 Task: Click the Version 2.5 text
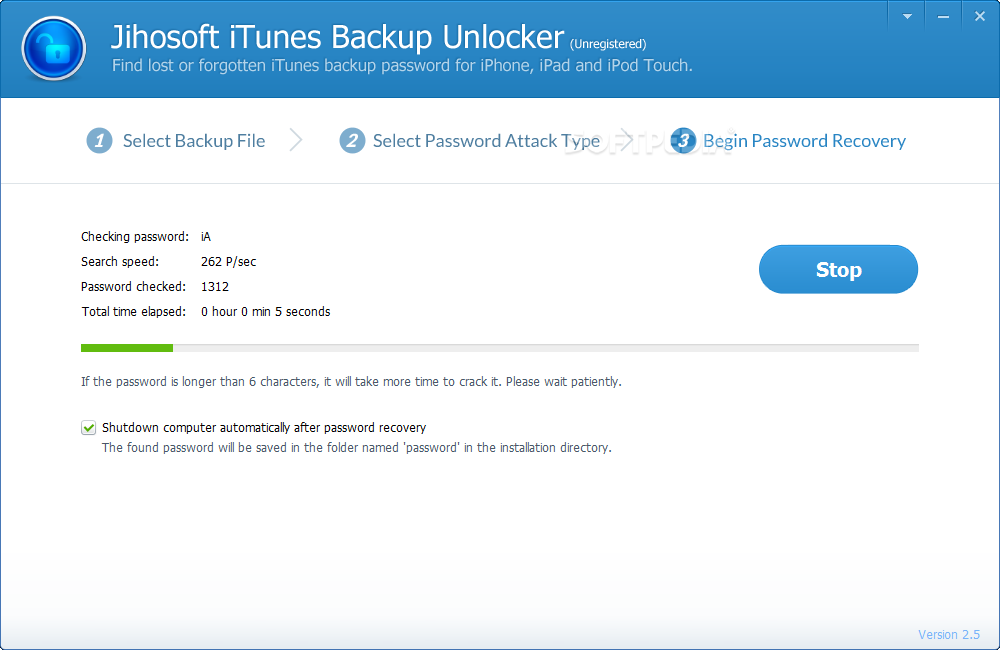coord(950,635)
